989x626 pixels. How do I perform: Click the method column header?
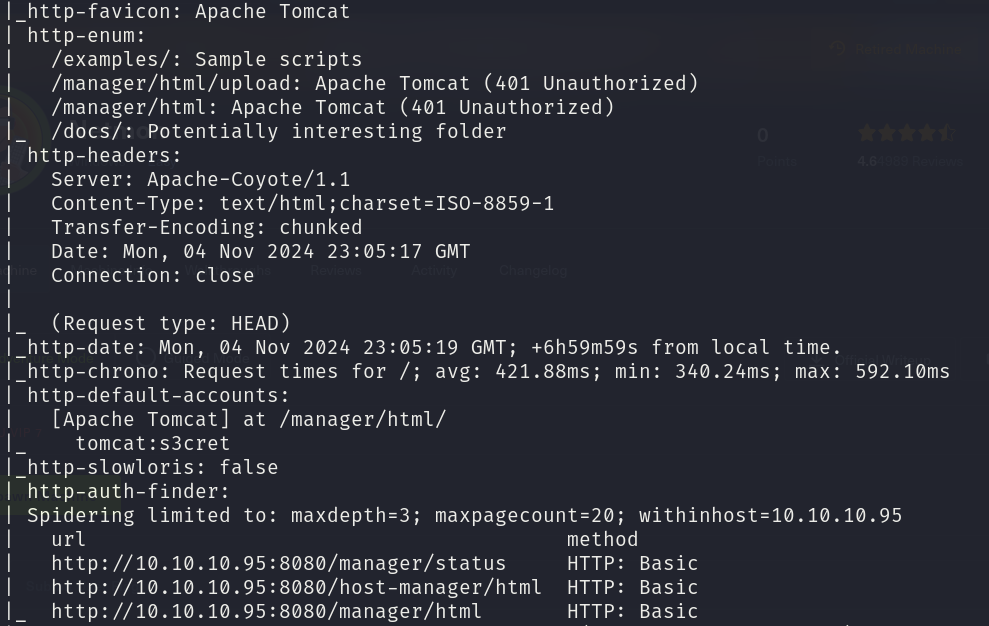(602, 540)
